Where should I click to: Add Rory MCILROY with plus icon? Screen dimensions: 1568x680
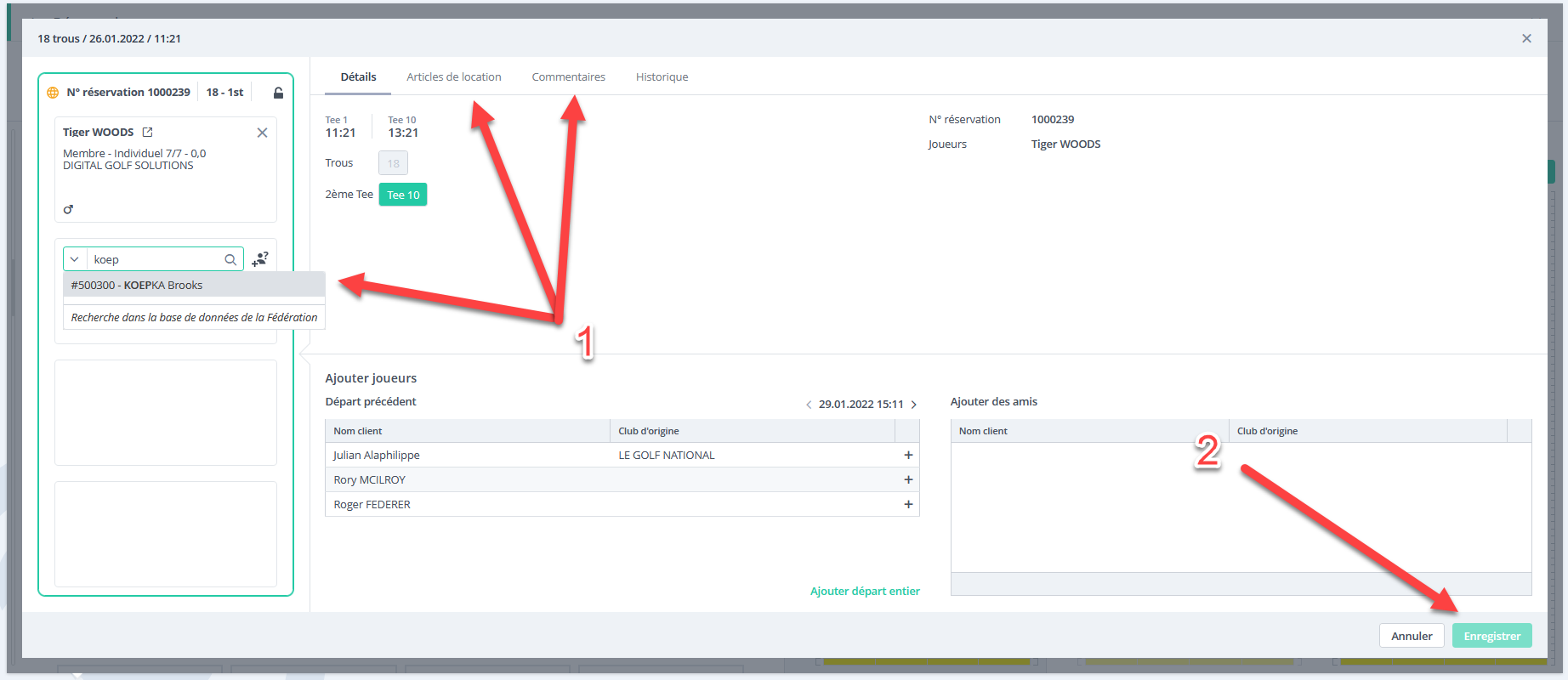(x=908, y=480)
